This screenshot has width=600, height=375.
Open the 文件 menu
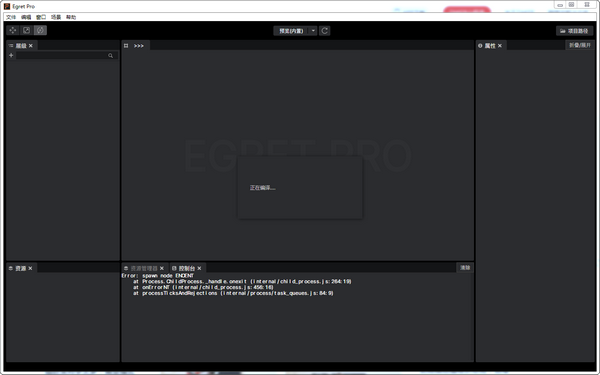point(11,17)
